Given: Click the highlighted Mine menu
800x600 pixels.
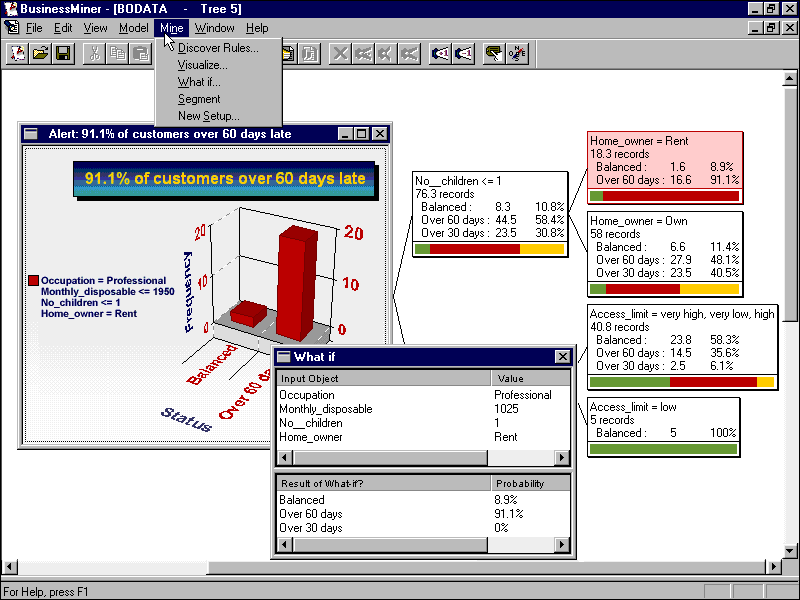Looking at the screenshot, I should pos(171,28).
